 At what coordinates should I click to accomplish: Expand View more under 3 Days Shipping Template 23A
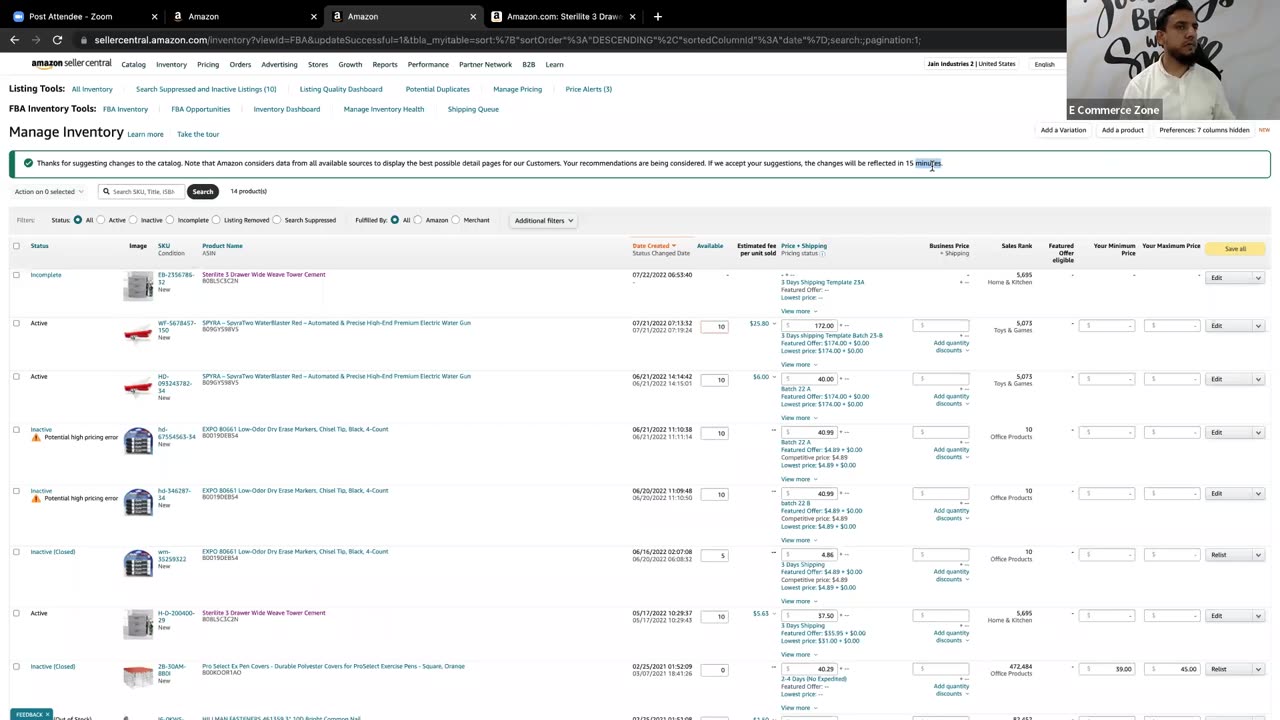[798, 311]
